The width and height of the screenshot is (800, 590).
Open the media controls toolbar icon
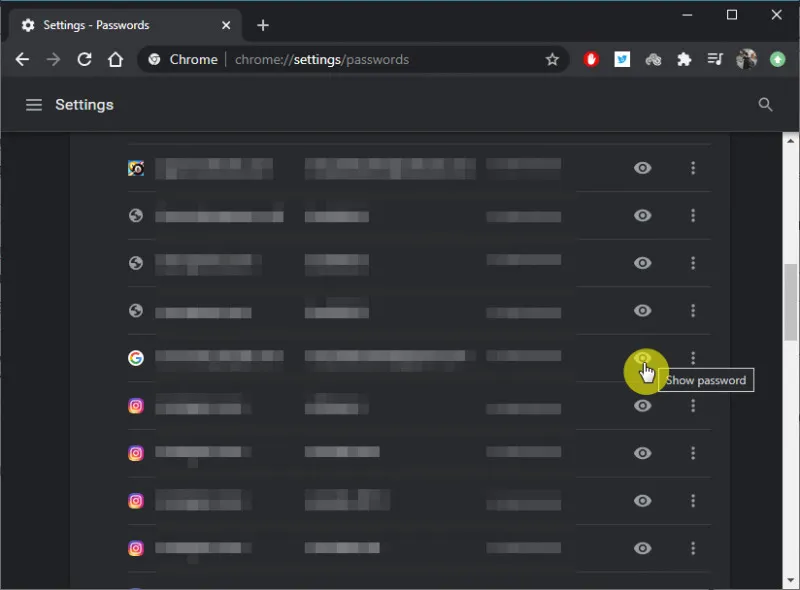(715, 60)
